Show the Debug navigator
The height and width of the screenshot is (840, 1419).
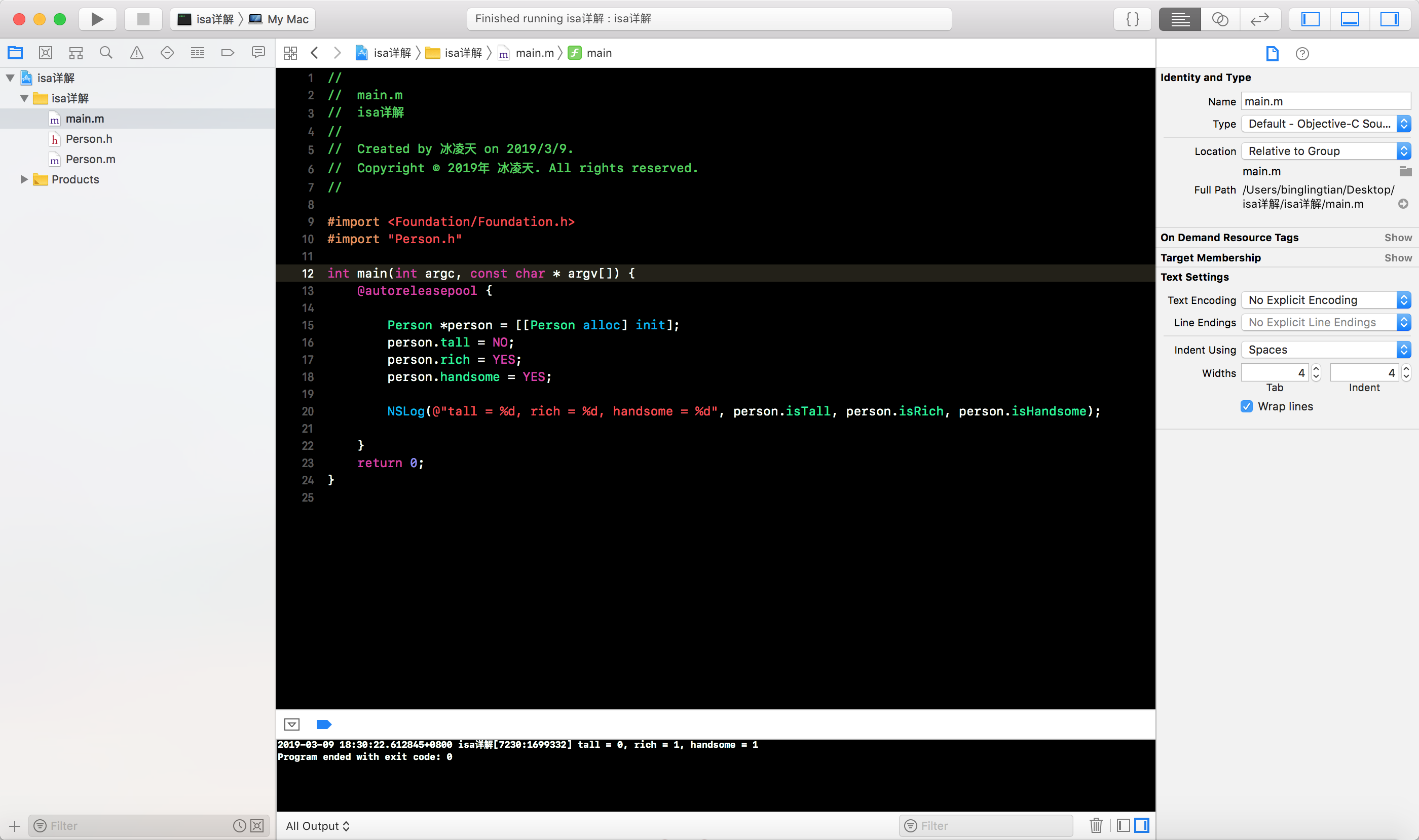(x=198, y=53)
